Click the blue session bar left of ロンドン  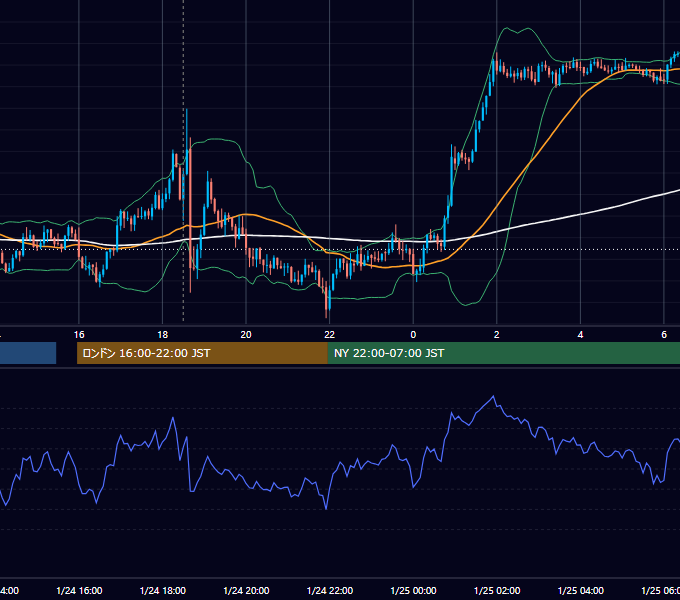(x=28, y=353)
